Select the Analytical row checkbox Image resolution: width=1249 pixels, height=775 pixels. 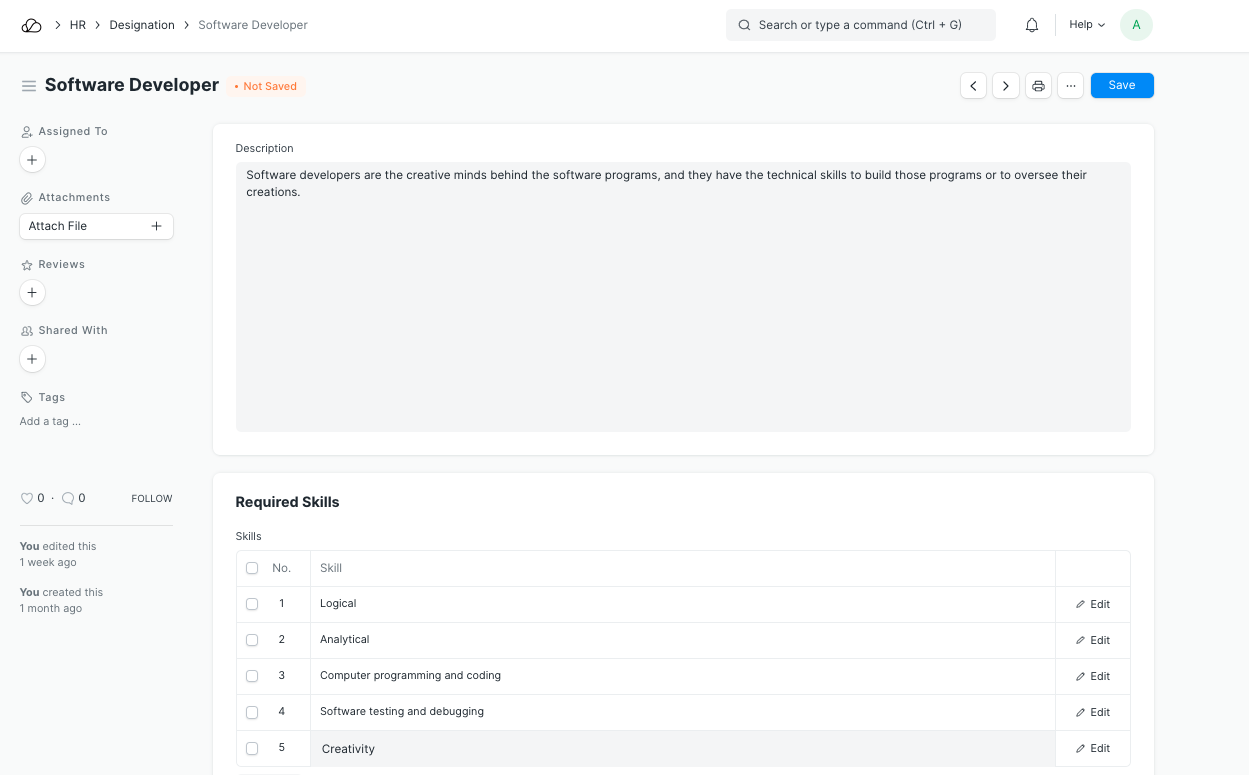(252, 640)
